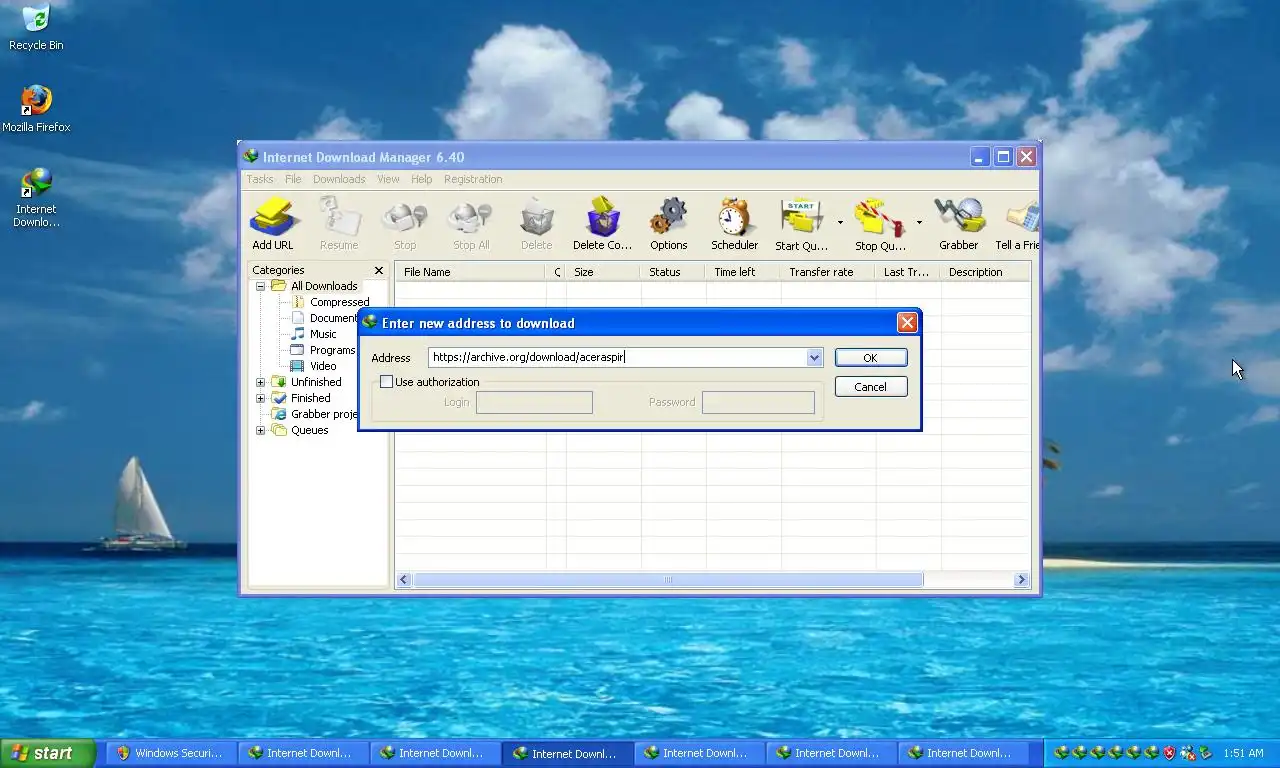Click OK in the address dialog
Image resolution: width=1280 pixels, height=768 pixels.
click(x=870, y=358)
